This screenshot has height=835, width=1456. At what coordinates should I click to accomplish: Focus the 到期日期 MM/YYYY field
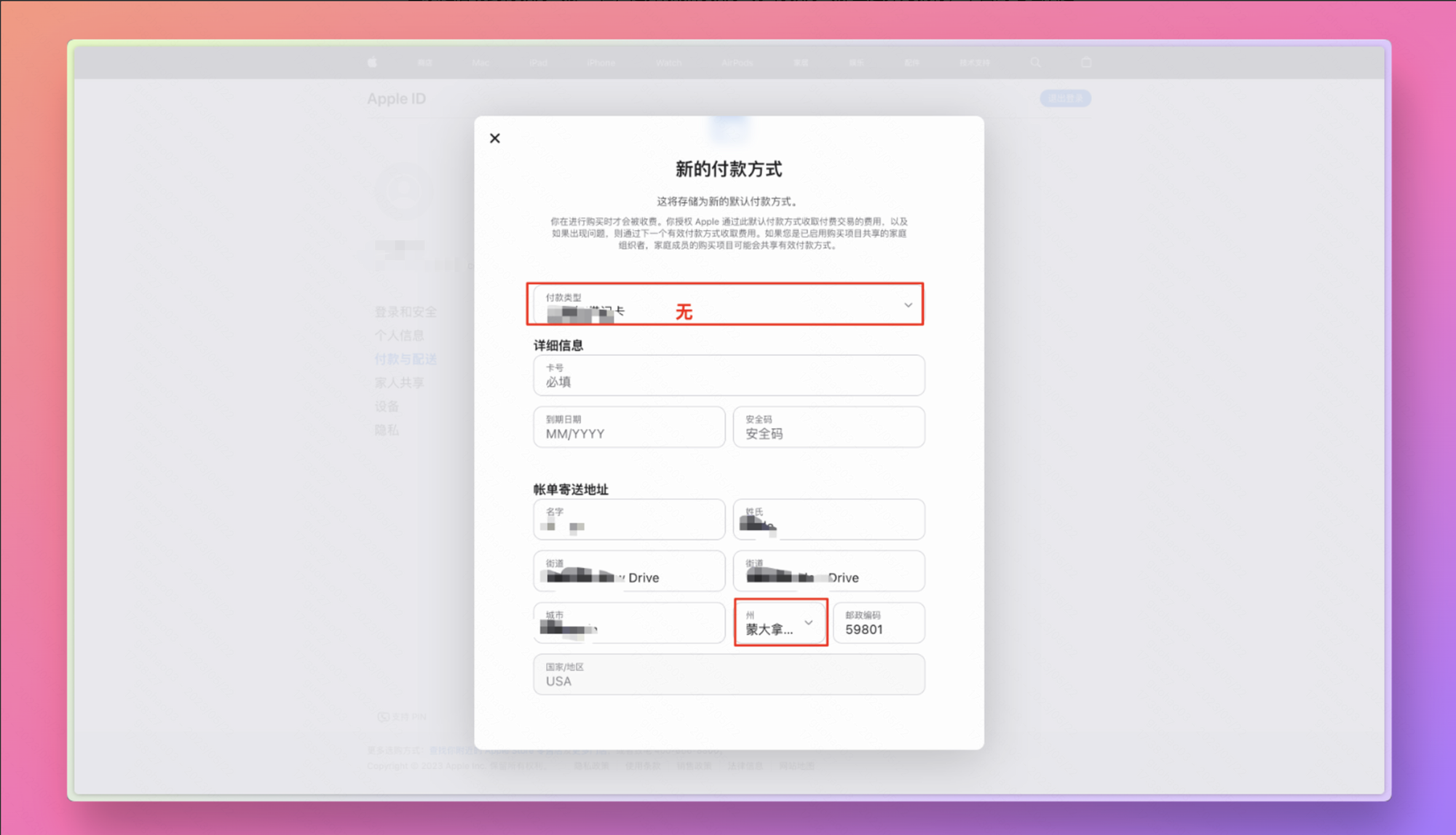click(629, 427)
